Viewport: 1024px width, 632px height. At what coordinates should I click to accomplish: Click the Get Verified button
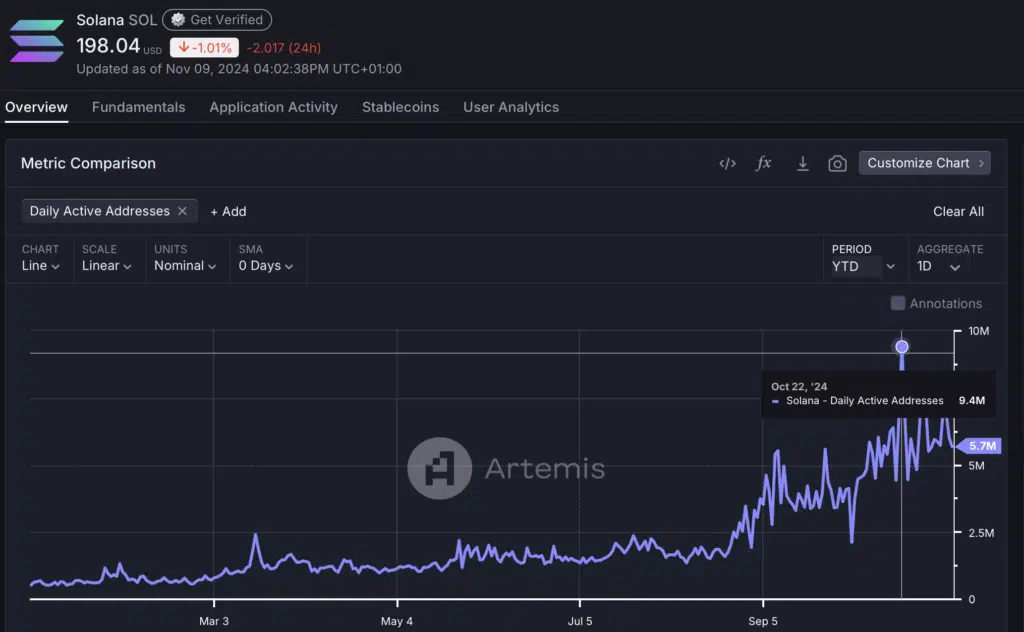217,20
